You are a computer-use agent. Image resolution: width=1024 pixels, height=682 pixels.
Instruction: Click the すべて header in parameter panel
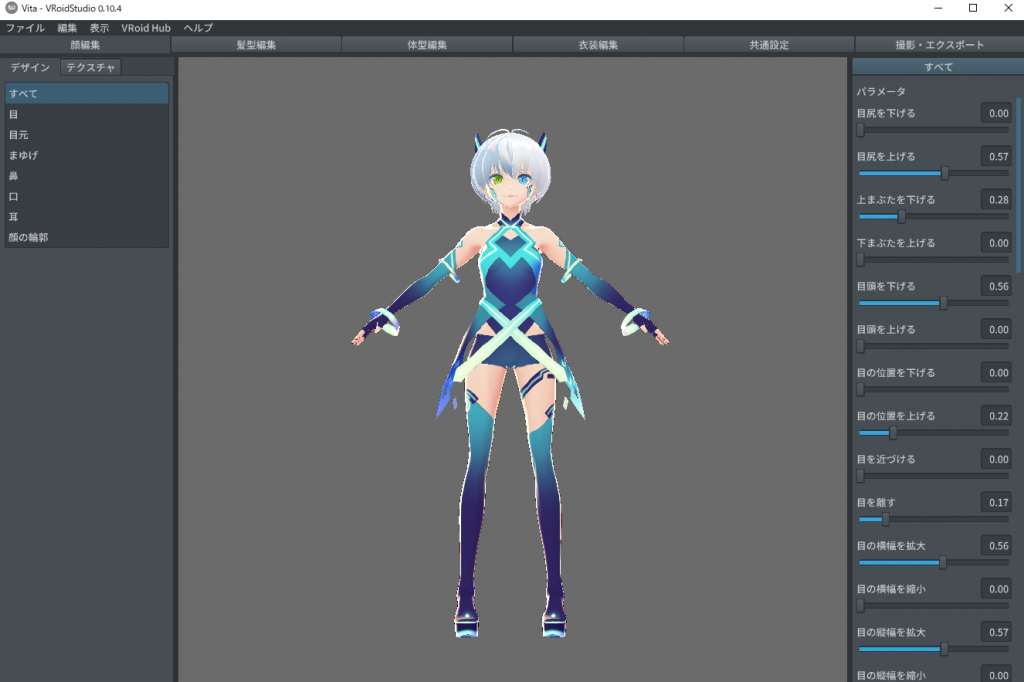[x=937, y=67]
